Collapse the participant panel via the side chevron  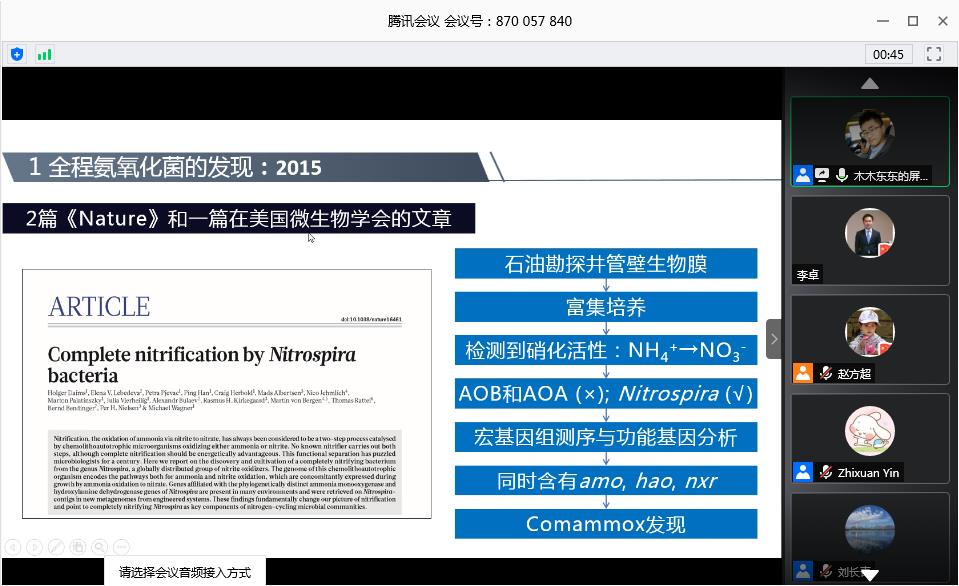pos(773,339)
